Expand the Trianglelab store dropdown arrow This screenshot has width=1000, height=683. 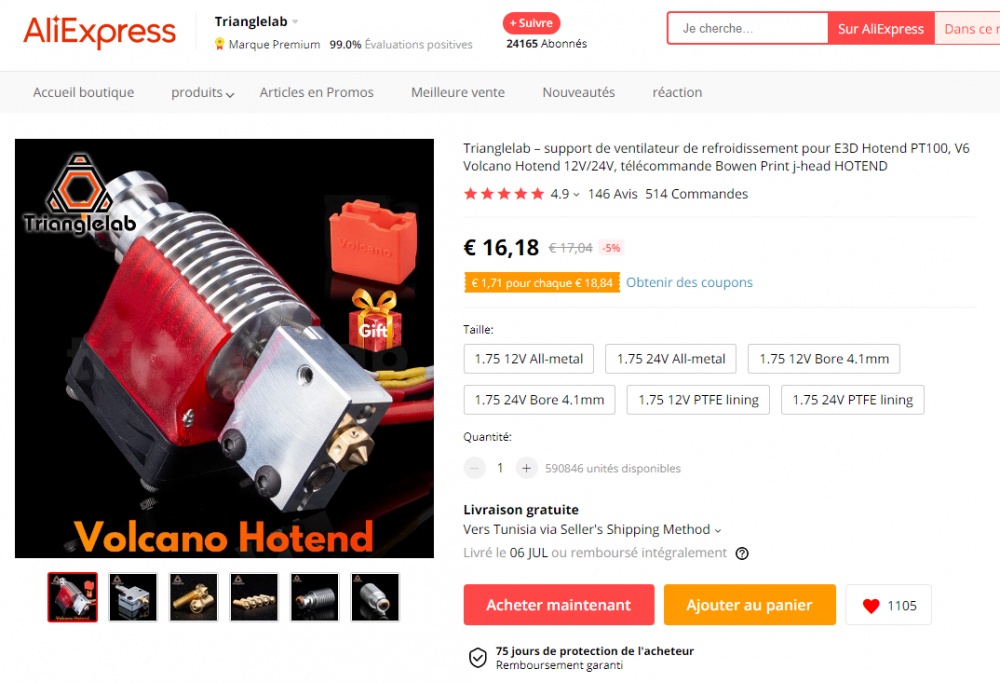pyautogui.click(x=295, y=22)
